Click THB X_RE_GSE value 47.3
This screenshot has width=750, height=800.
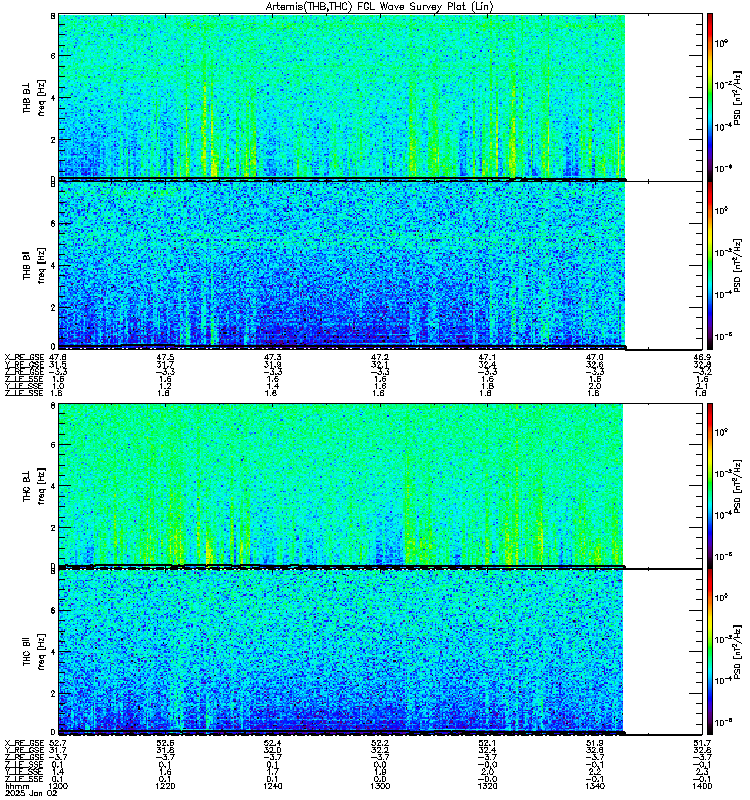272,357
